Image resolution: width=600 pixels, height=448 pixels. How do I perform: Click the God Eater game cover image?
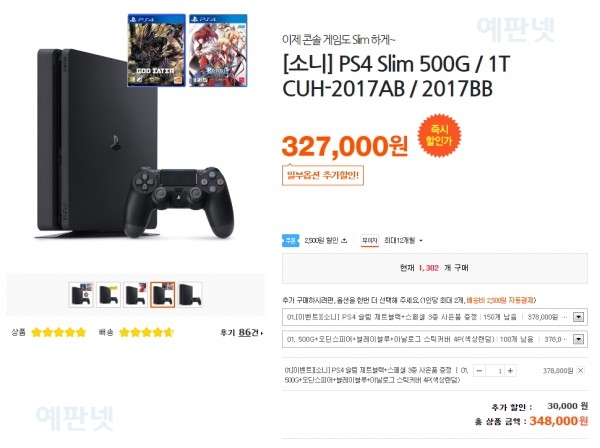coord(156,51)
